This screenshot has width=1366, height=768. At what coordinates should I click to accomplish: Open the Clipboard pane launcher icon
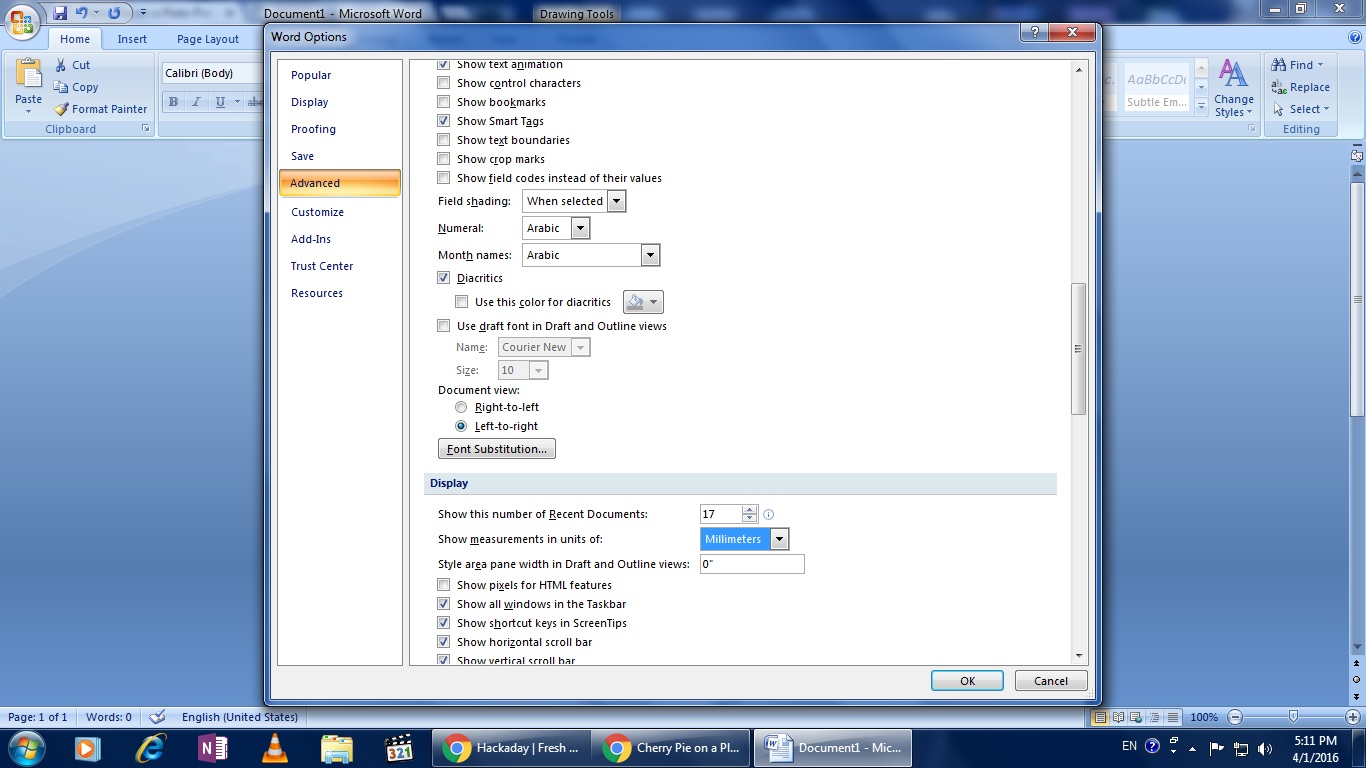[x=145, y=129]
